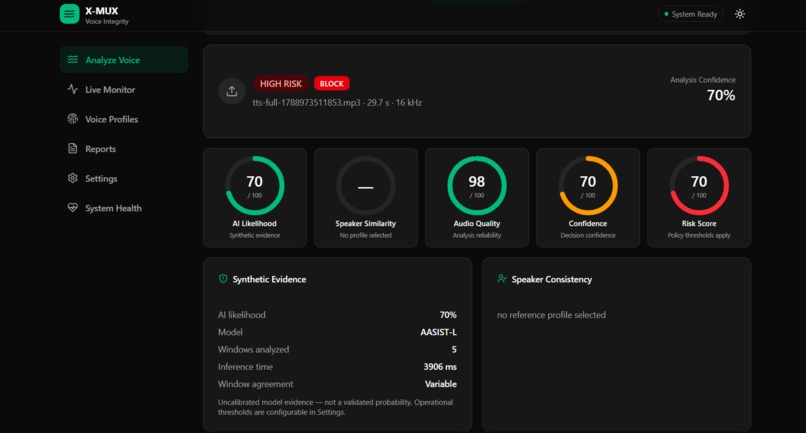Click the Analyze Voice waveform icon
This screenshot has height=433, width=806.
coord(72,60)
